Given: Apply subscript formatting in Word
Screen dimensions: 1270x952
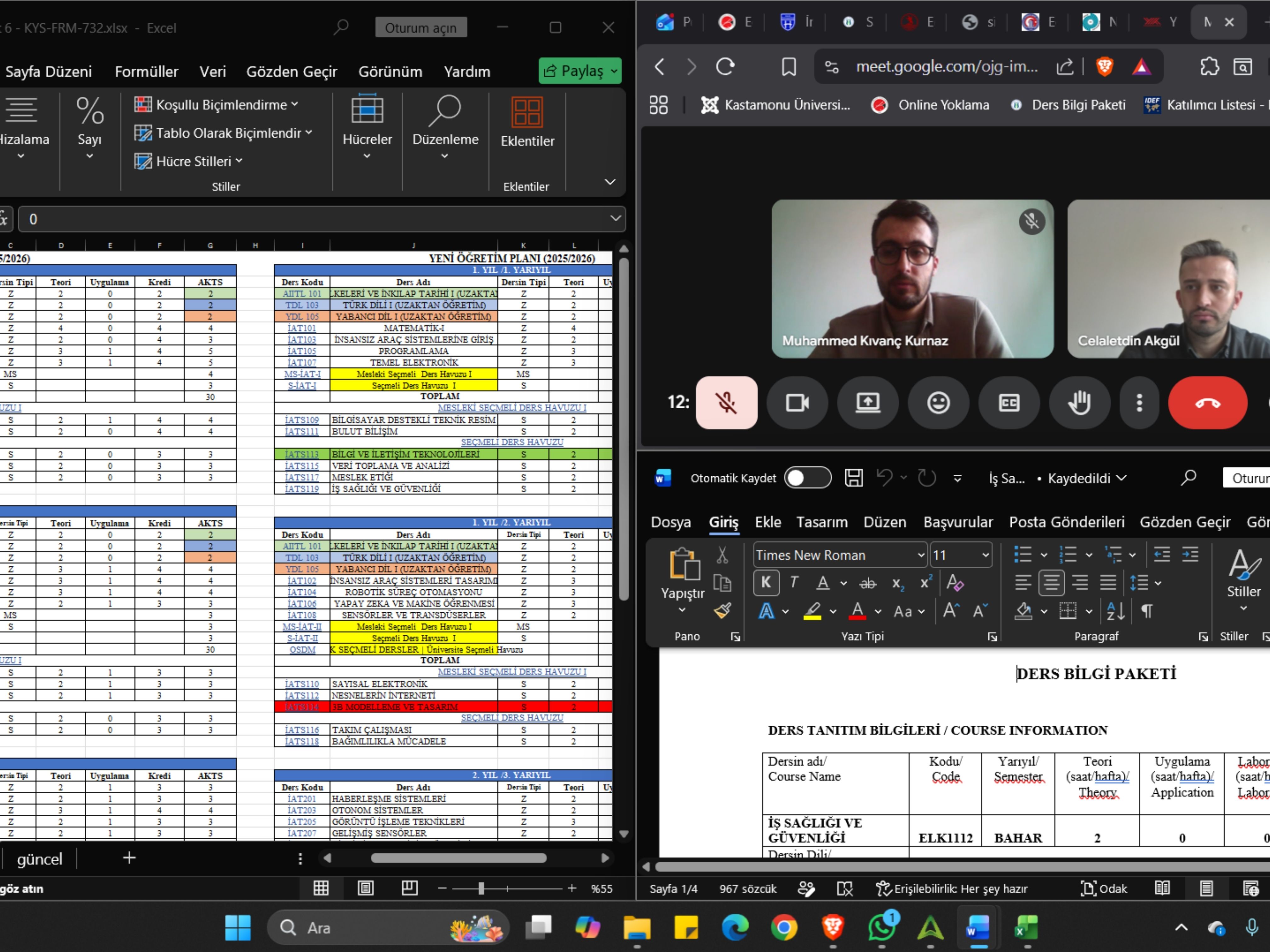Looking at the screenshot, I should point(898,584).
